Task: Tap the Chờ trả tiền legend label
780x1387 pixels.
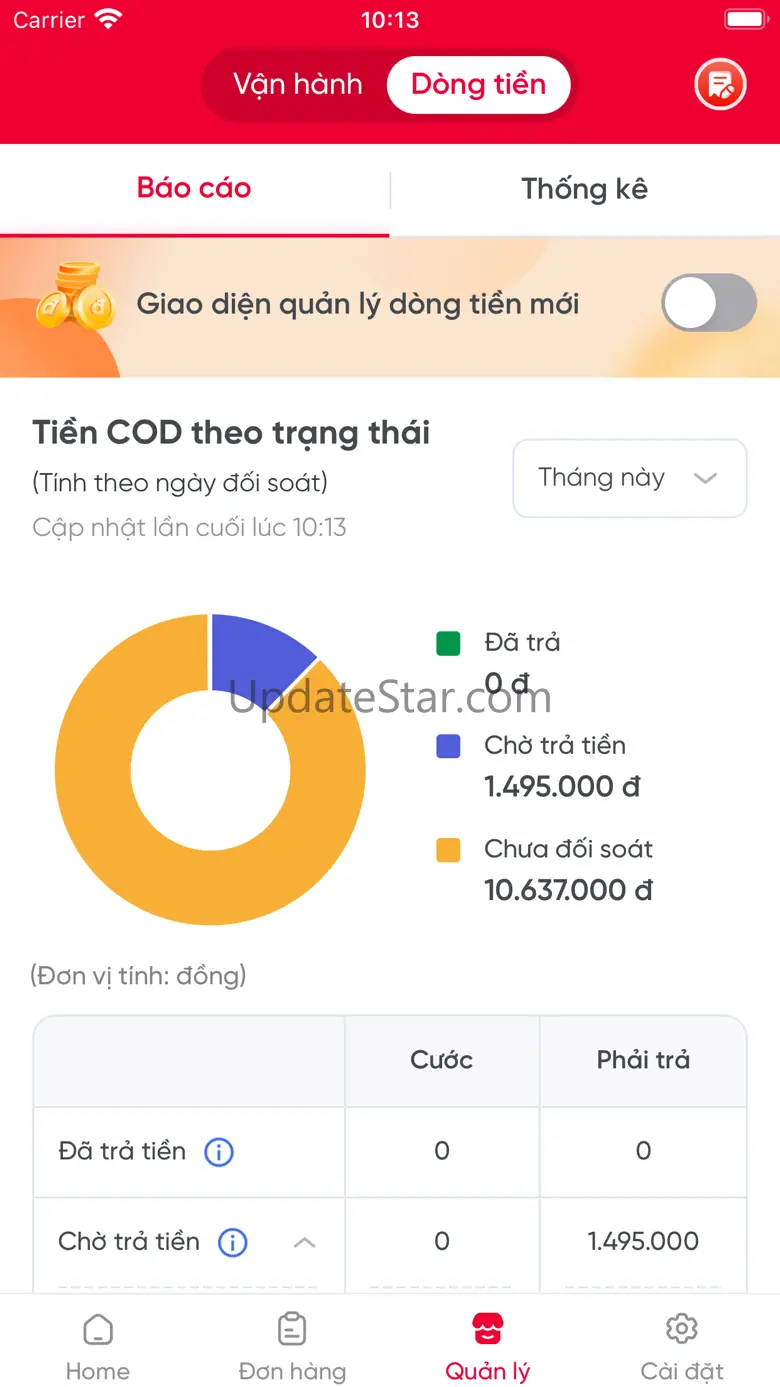Action: click(x=555, y=746)
